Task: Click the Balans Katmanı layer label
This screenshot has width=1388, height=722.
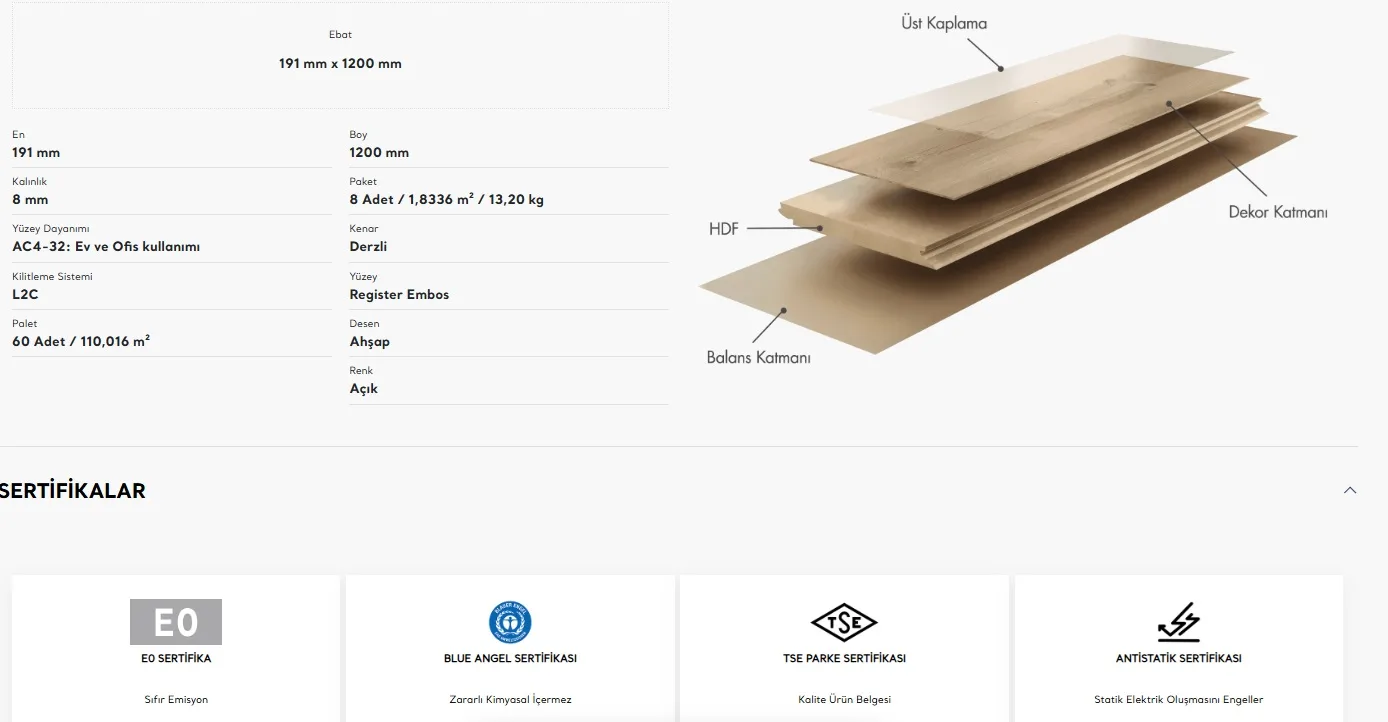Action: (x=758, y=357)
